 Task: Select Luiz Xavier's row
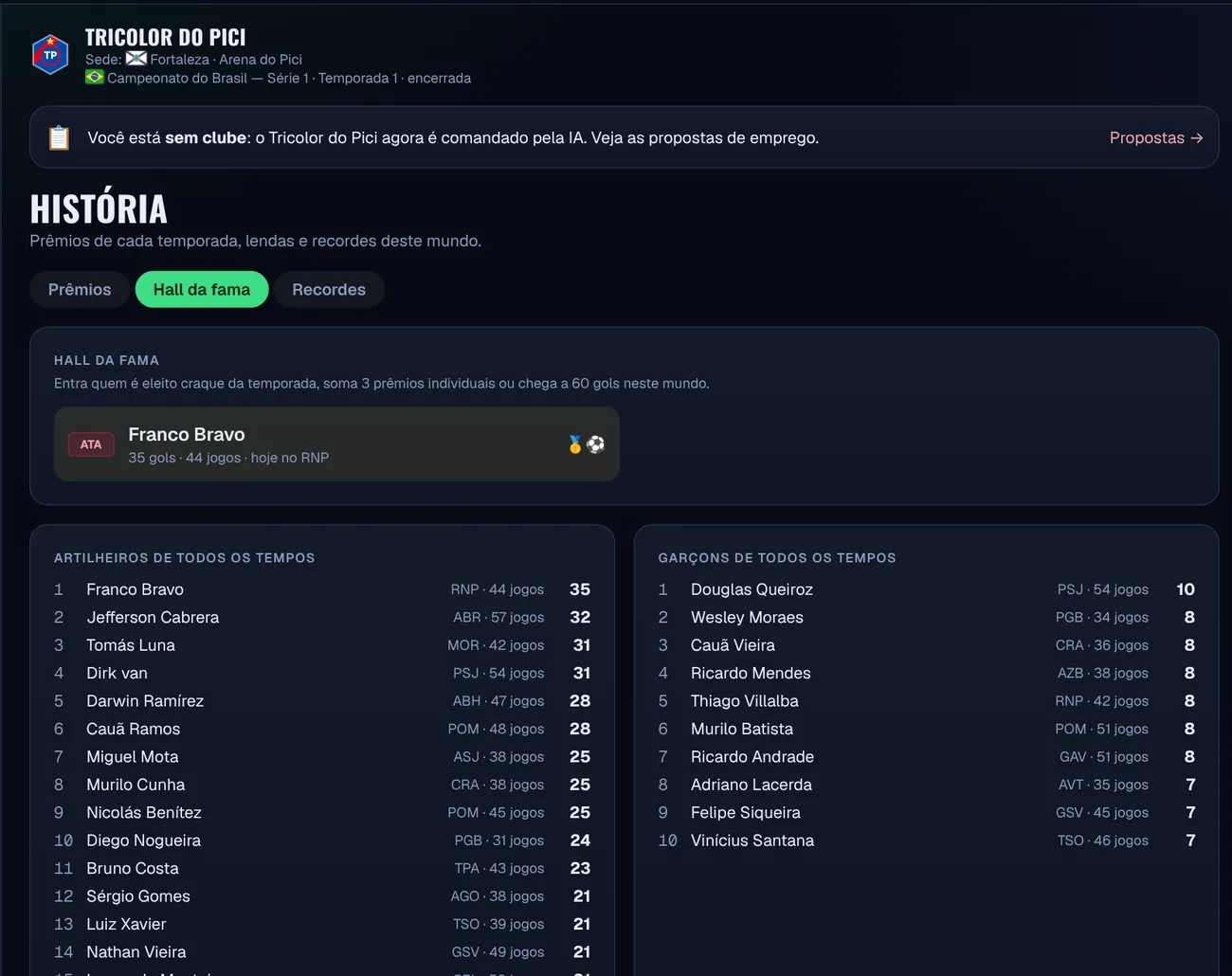click(x=322, y=924)
